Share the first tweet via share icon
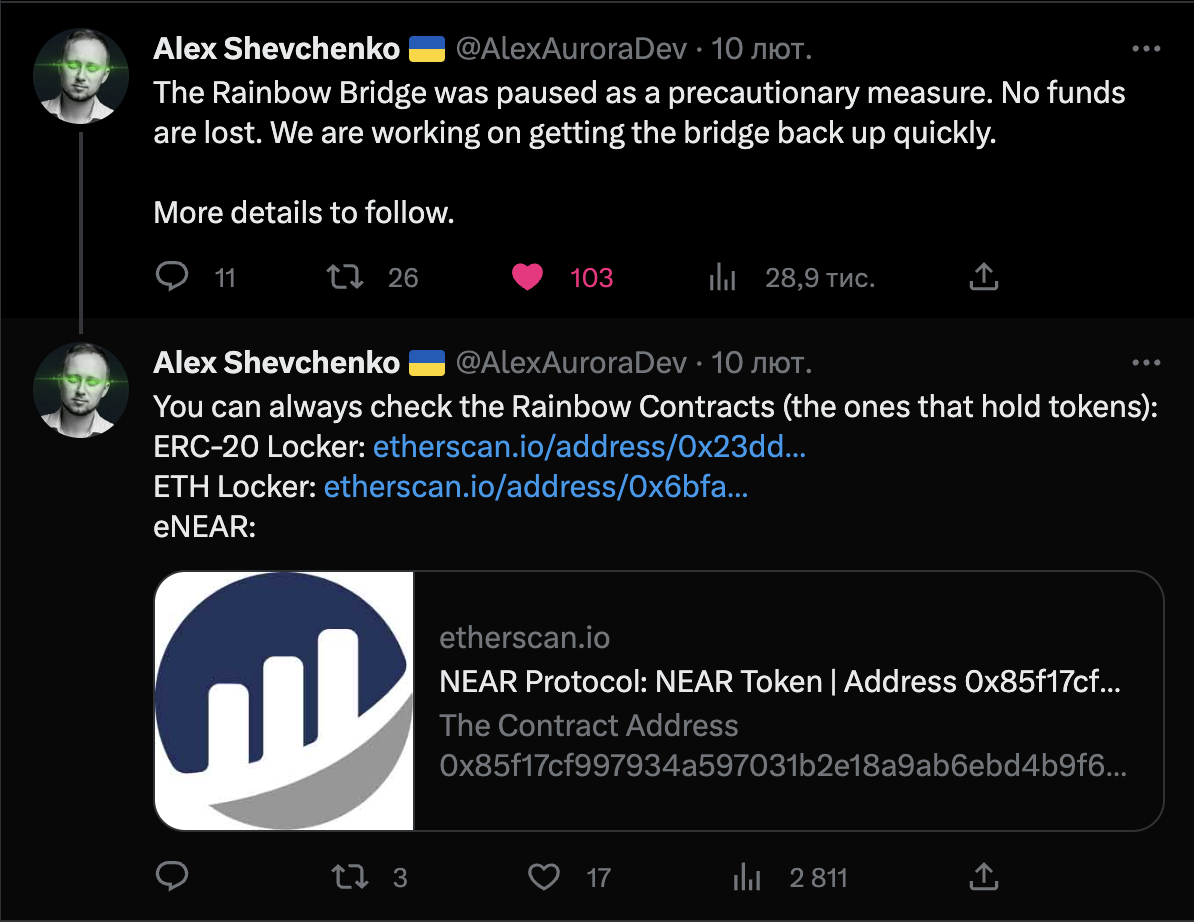The width and height of the screenshot is (1194, 922). point(983,276)
